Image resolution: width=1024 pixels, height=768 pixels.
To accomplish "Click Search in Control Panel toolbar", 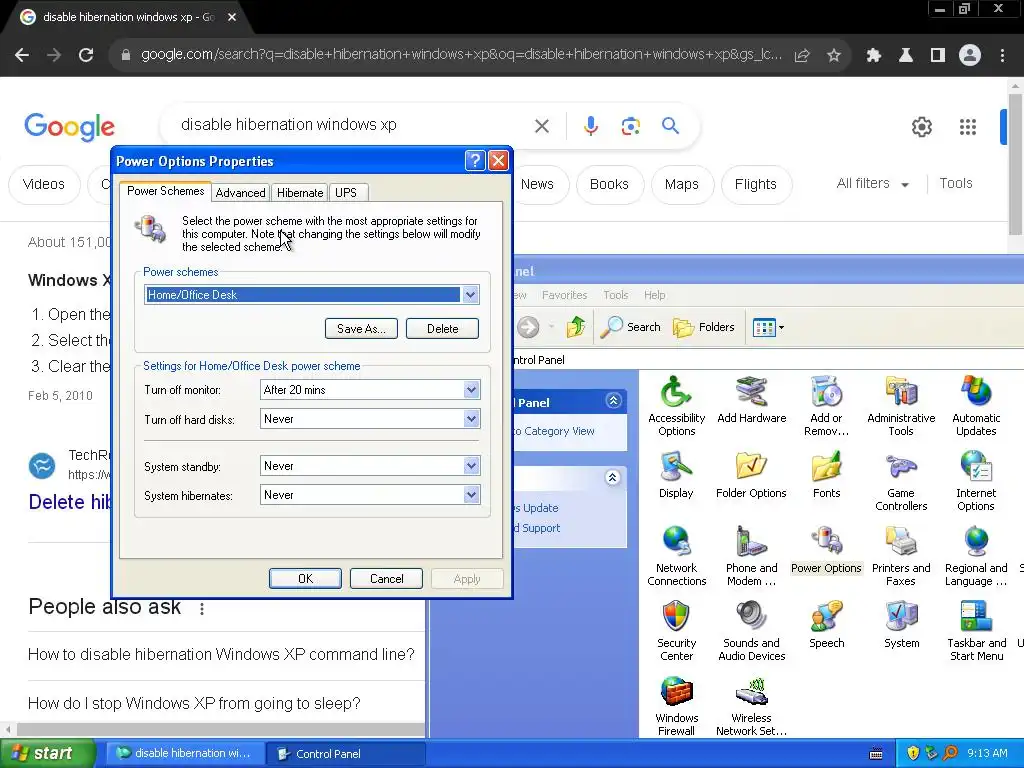I will coord(630,327).
